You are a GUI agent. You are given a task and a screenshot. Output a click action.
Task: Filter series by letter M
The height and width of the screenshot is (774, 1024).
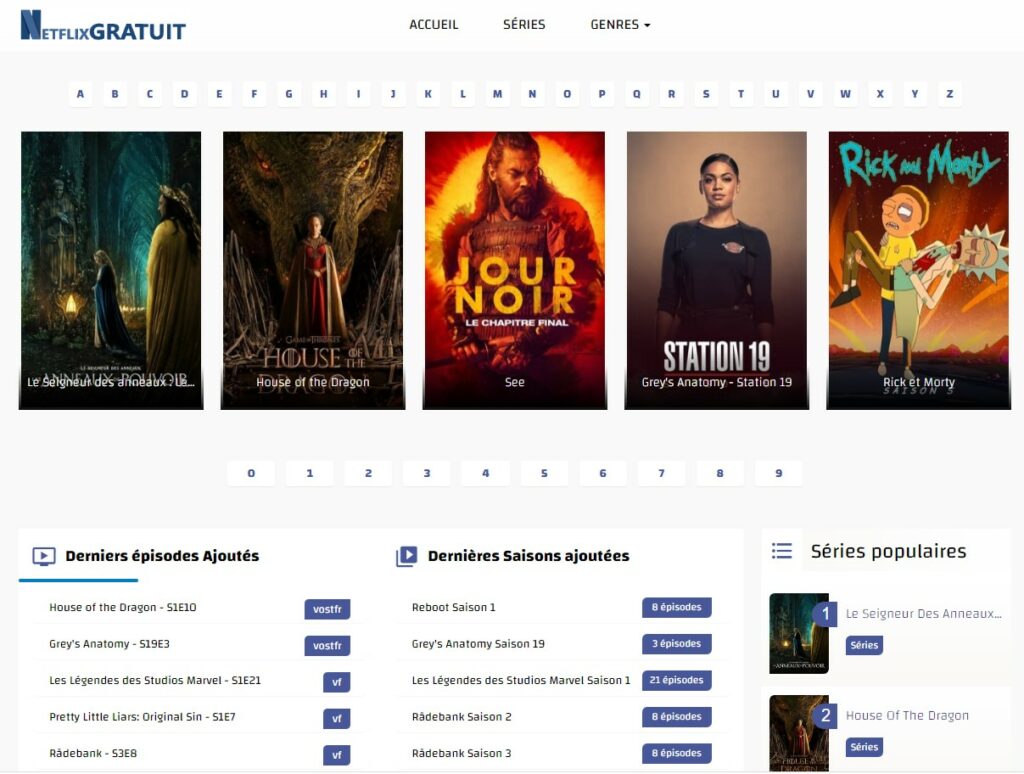(498, 94)
